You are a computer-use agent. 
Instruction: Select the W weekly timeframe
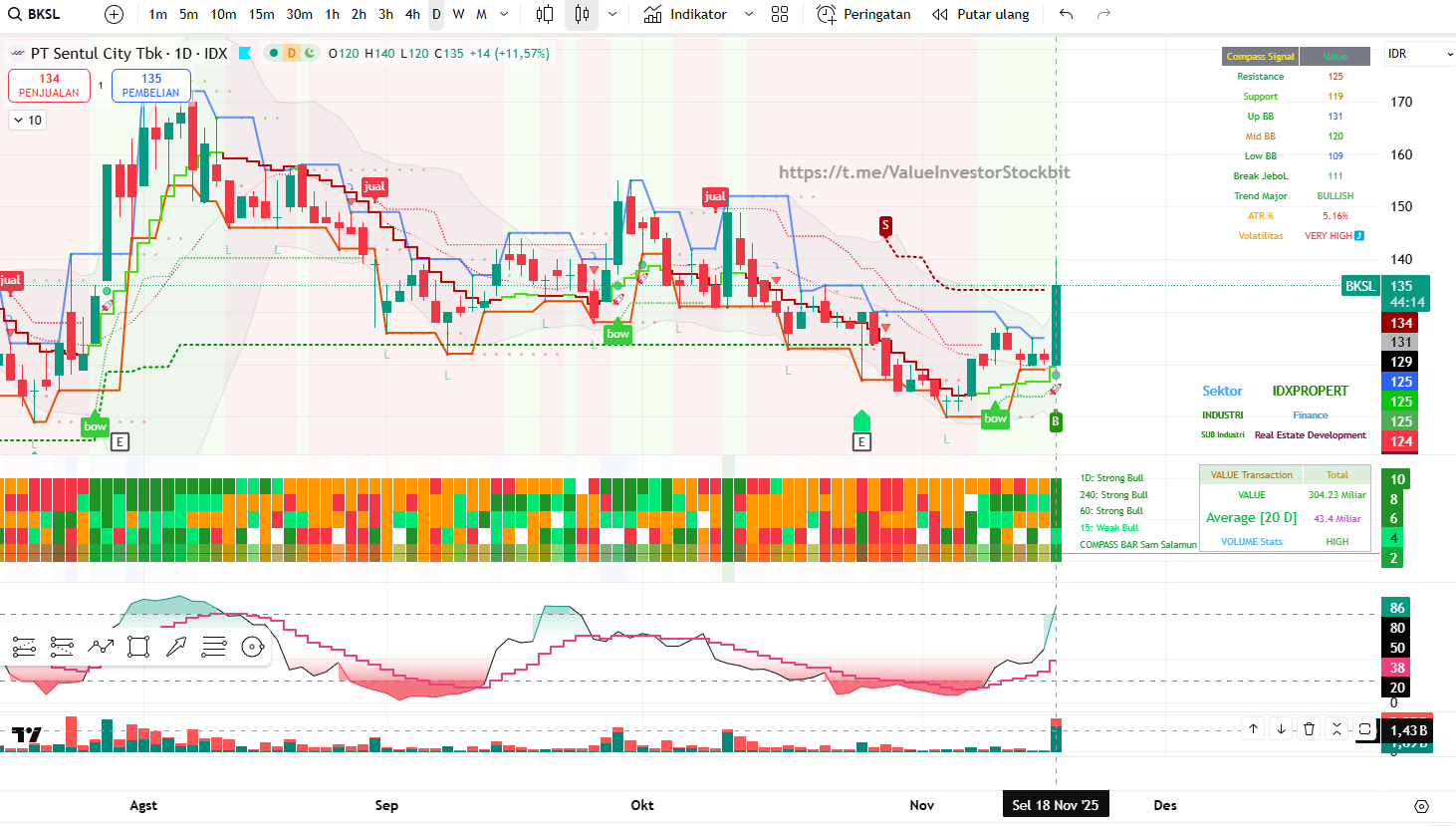458,14
